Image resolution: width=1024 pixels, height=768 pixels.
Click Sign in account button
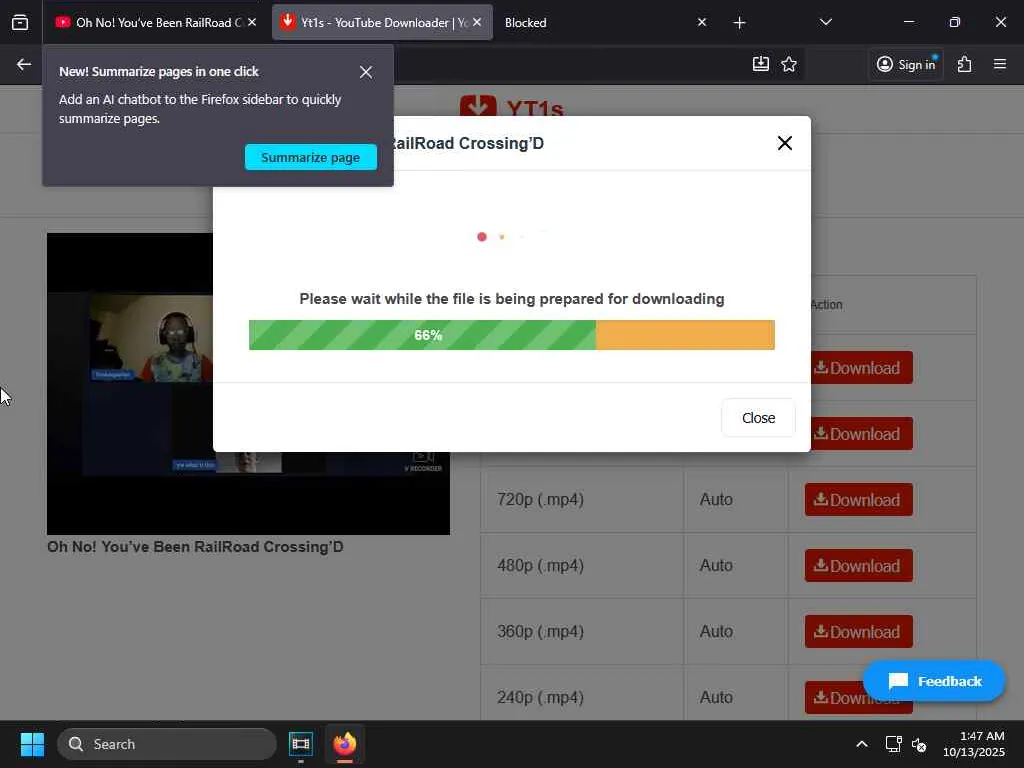pos(906,64)
